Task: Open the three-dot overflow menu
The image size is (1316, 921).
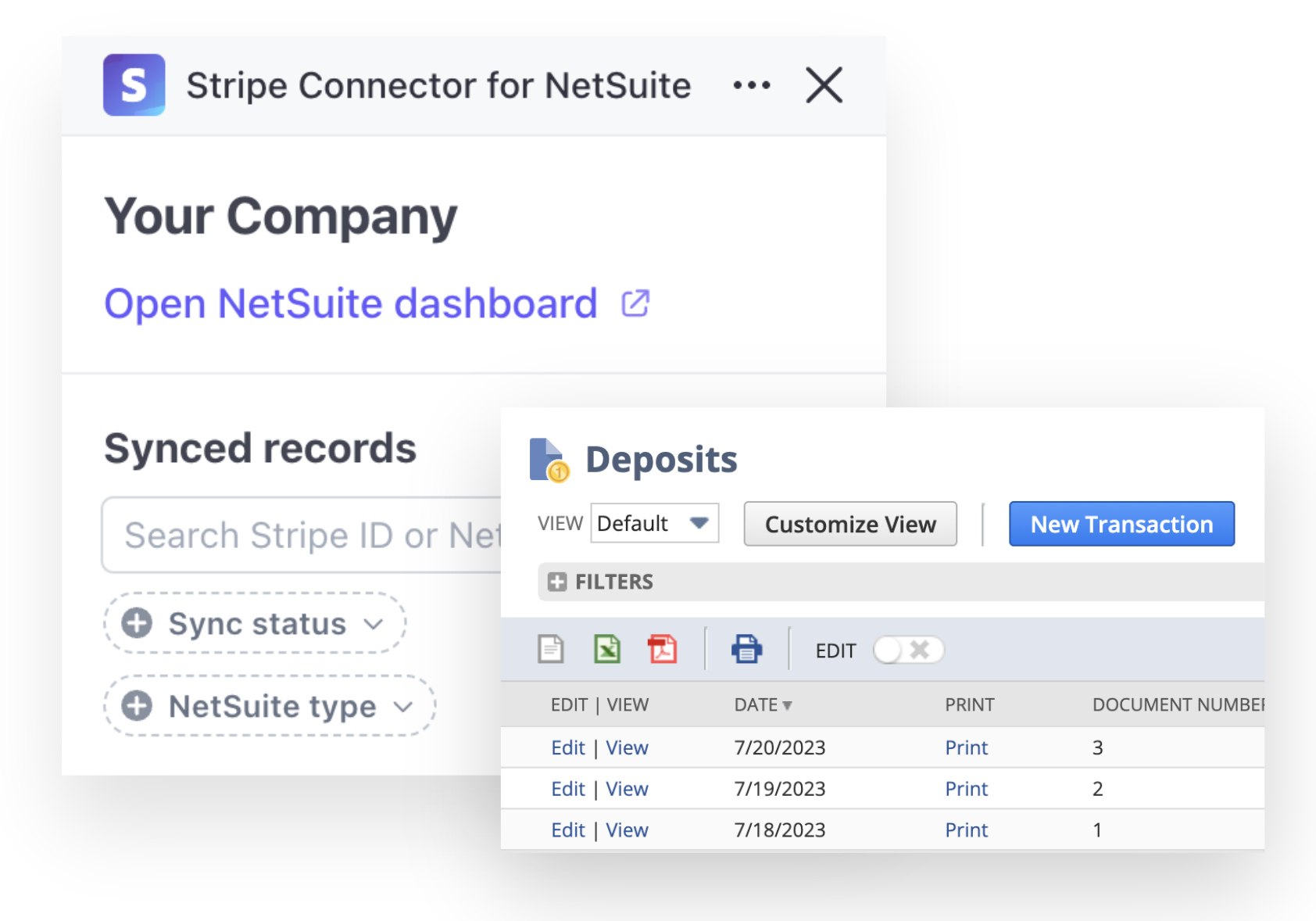Action: coord(751,84)
